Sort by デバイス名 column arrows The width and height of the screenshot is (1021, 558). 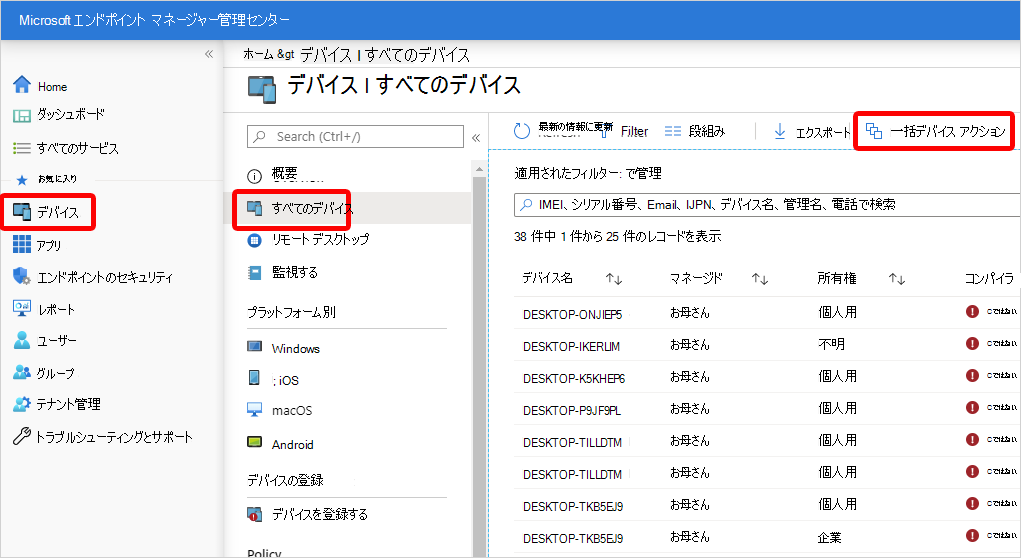tap(613, 279)
